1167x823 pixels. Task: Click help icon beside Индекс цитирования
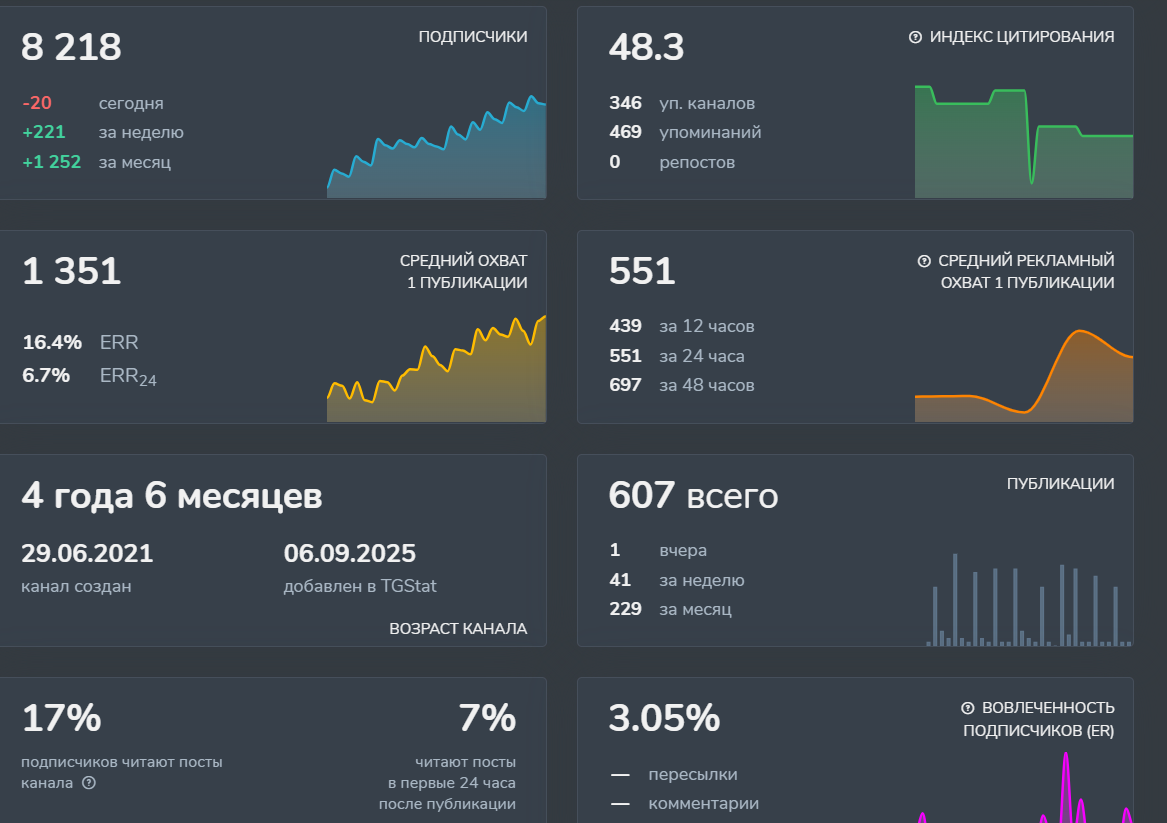click(x=915, y=37)
